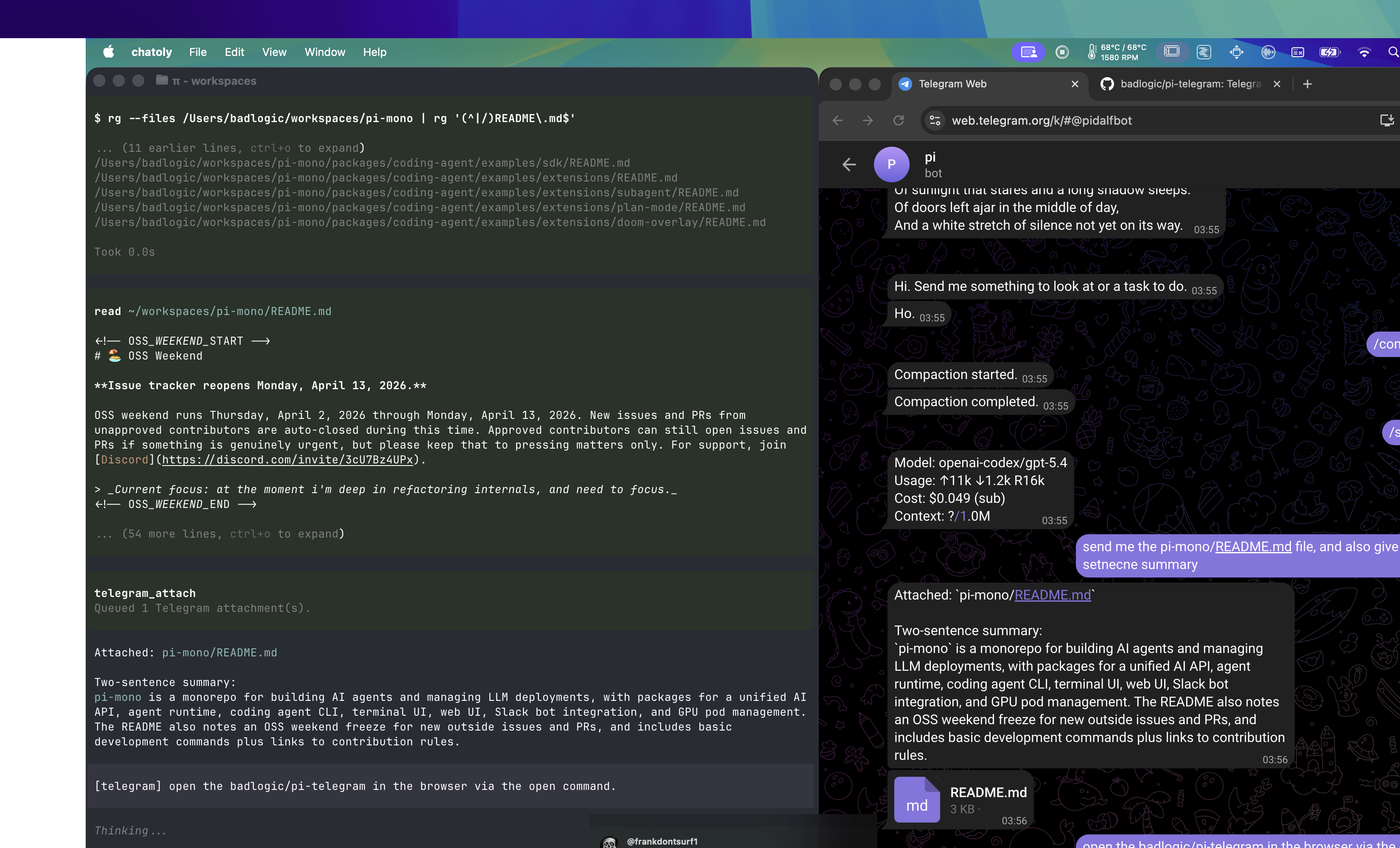This screenshot has width=1400, height=848.
Task: Click the 'Compaction completed.' message
Action: [981, 402]
